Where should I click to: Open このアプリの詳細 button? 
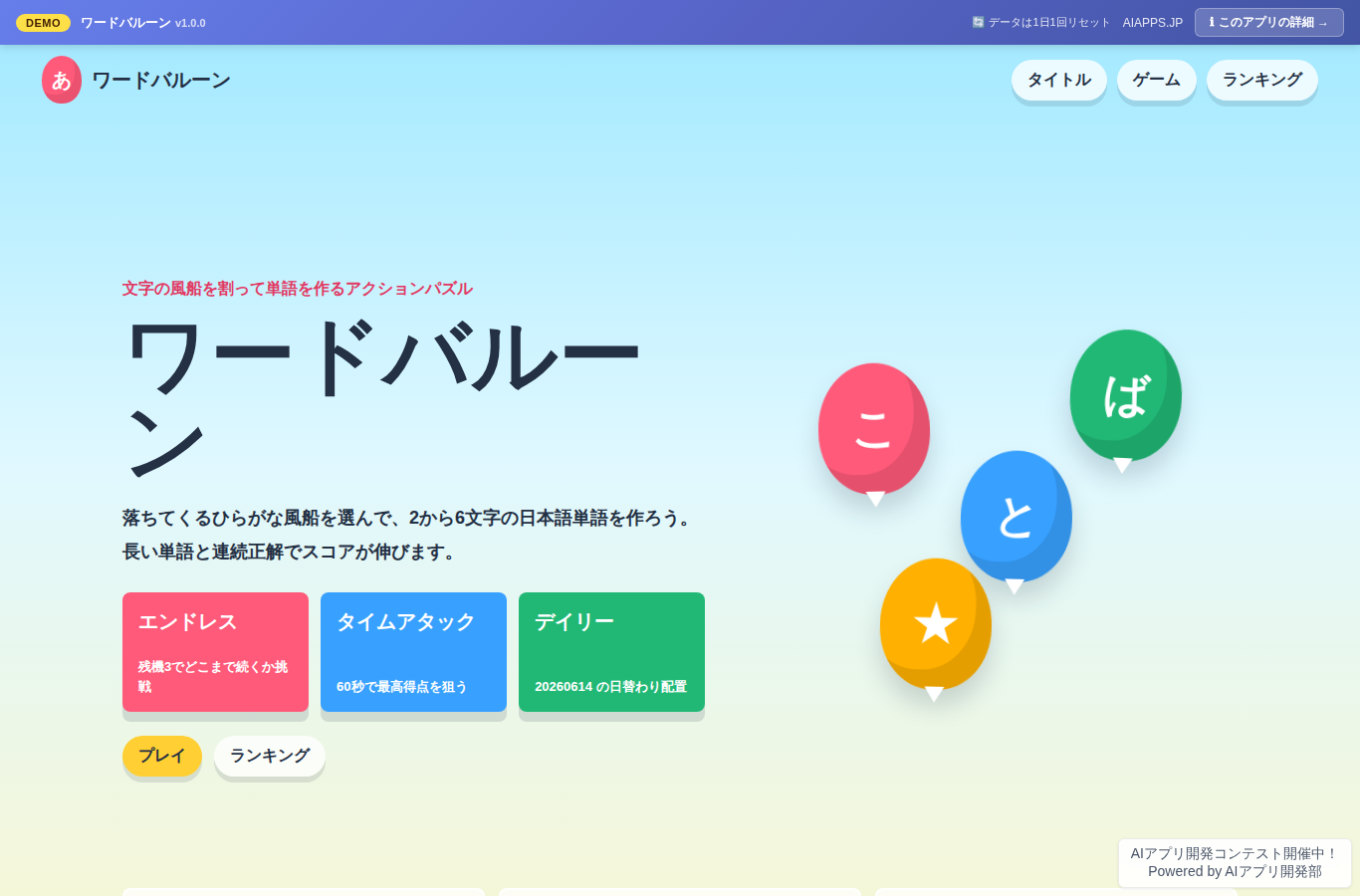coord(1269,22)
